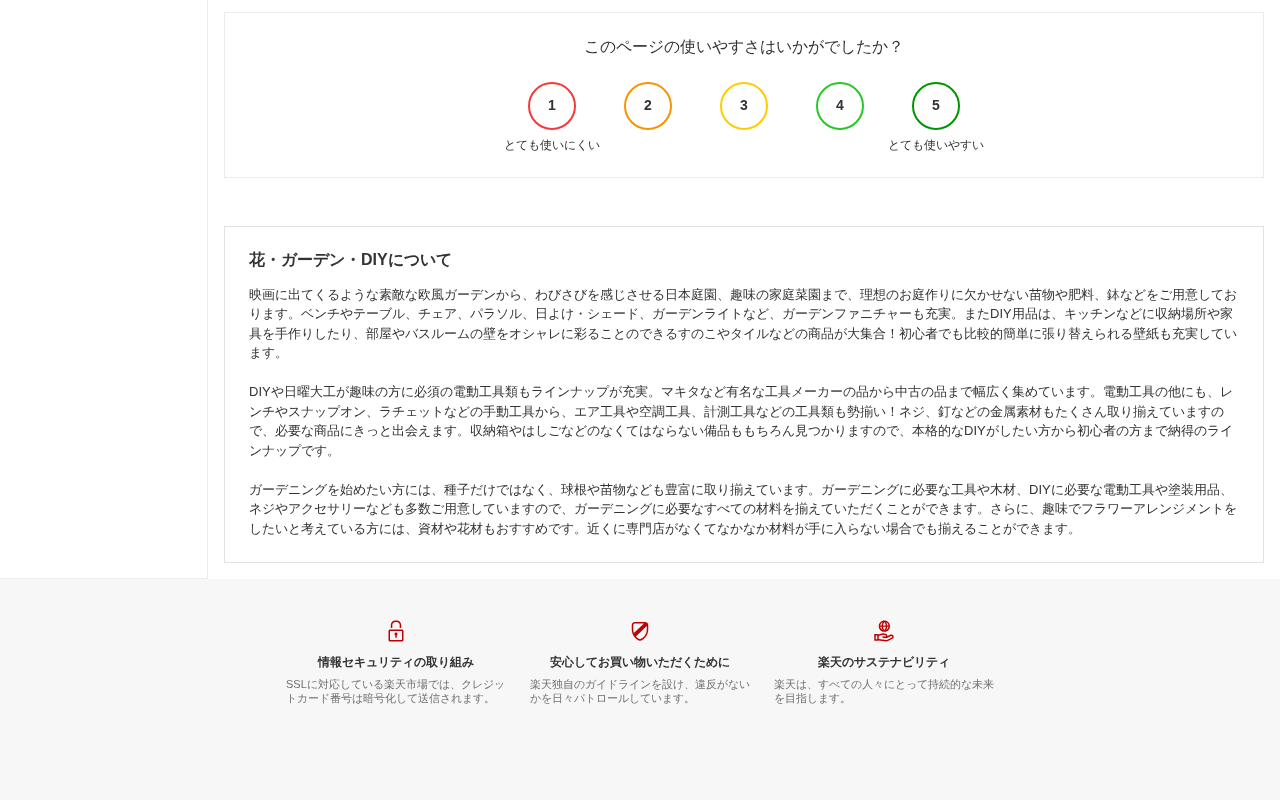
Task: Select rating 2 orange circle
Action: 648,106
